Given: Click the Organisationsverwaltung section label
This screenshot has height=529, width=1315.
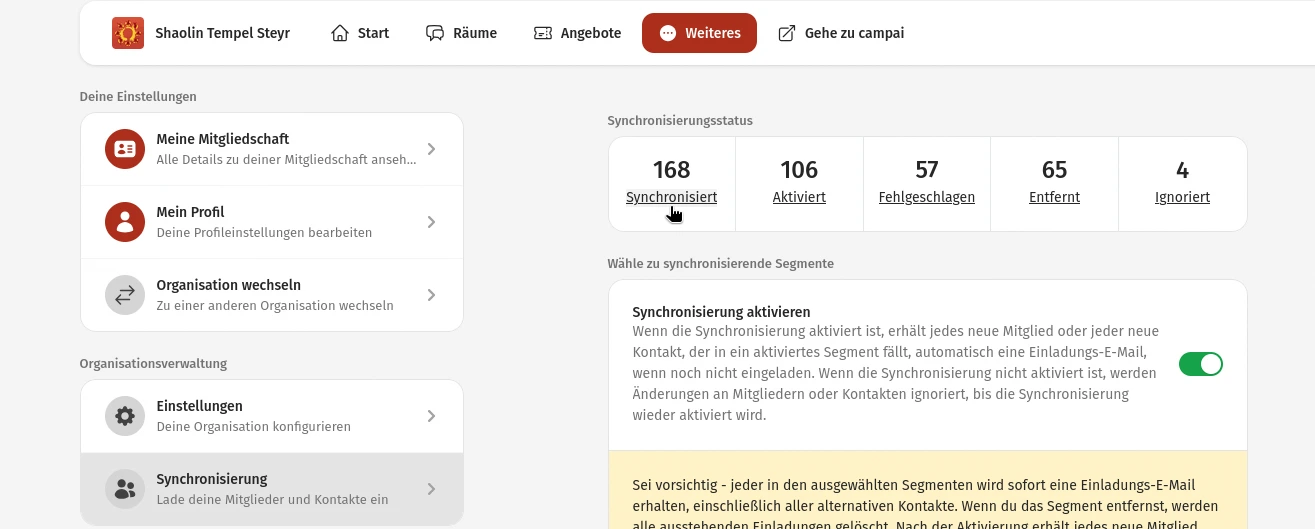Looking at the screenshot, I should [x=154, y=363].
